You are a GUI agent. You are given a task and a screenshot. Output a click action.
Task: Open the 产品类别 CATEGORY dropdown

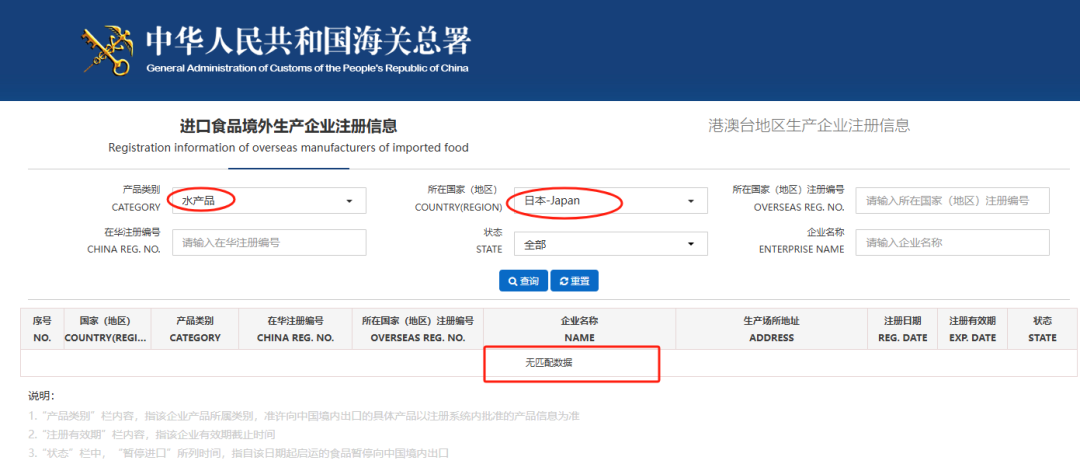pyautogui.click(x=268, y=201)
